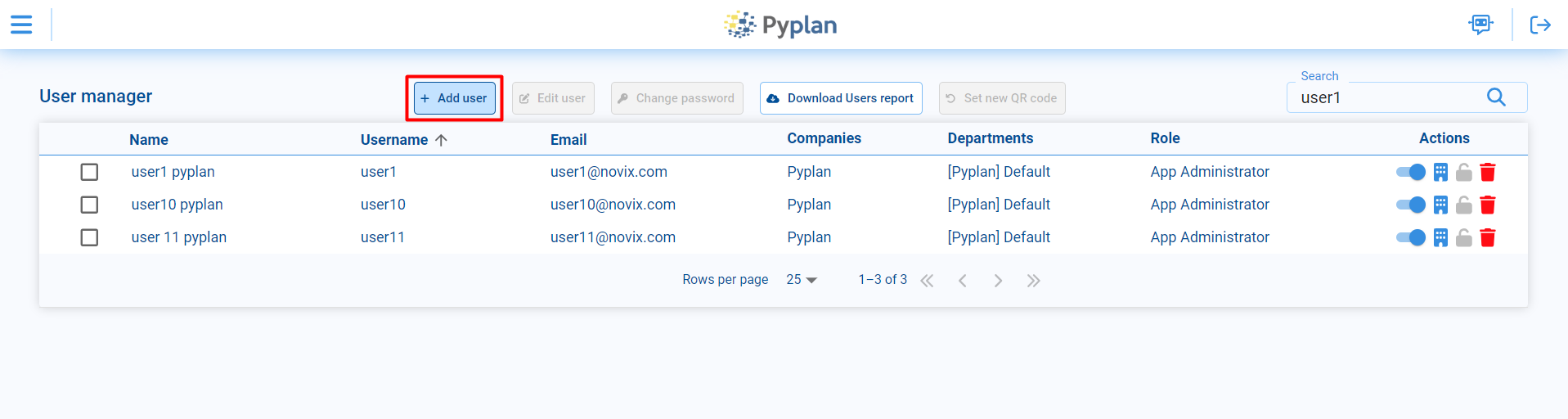Viewport: 1568px width, 419px height.
Task: Click the building icon for user1
Action: pos(1441,172)
